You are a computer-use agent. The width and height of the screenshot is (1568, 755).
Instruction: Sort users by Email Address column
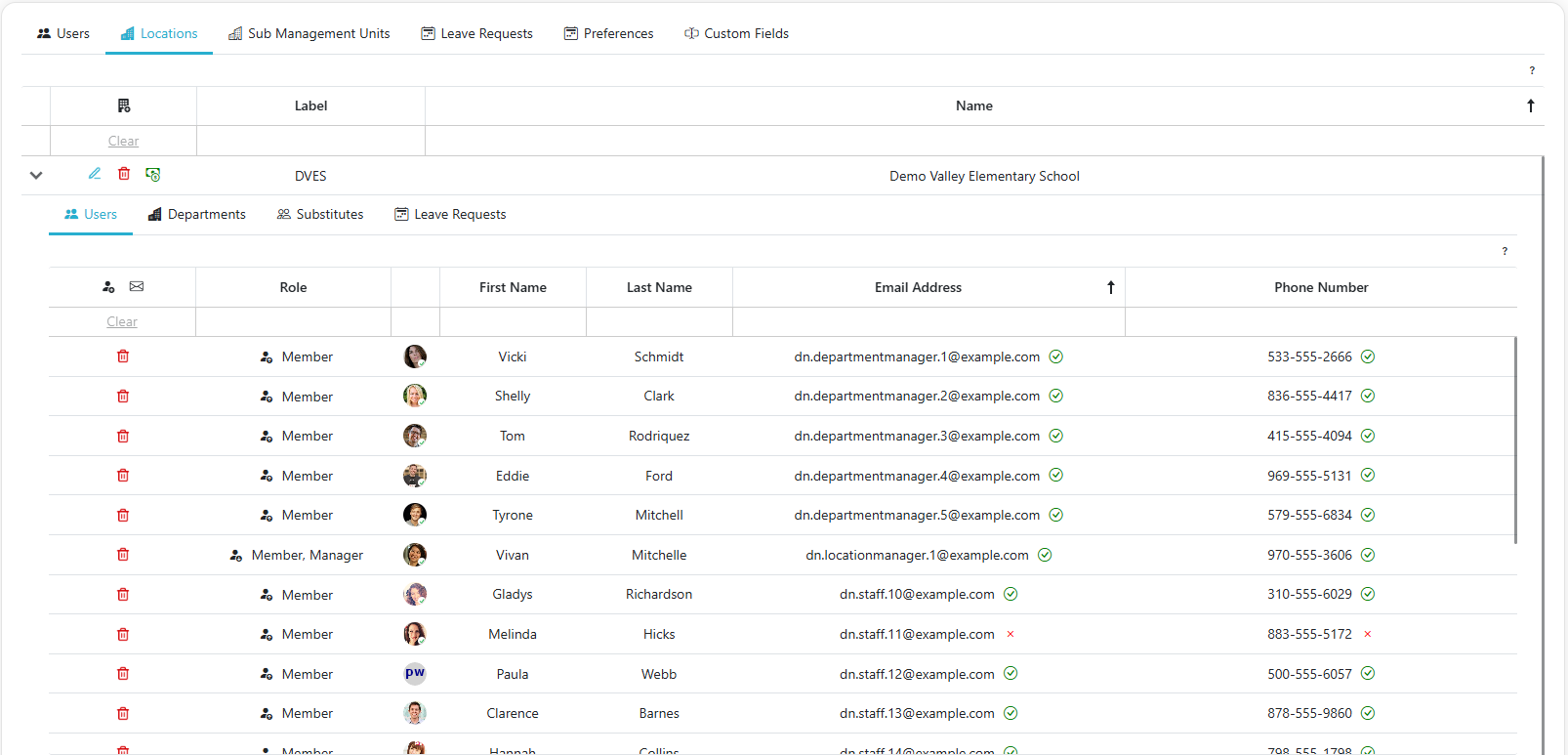point(918,287)
